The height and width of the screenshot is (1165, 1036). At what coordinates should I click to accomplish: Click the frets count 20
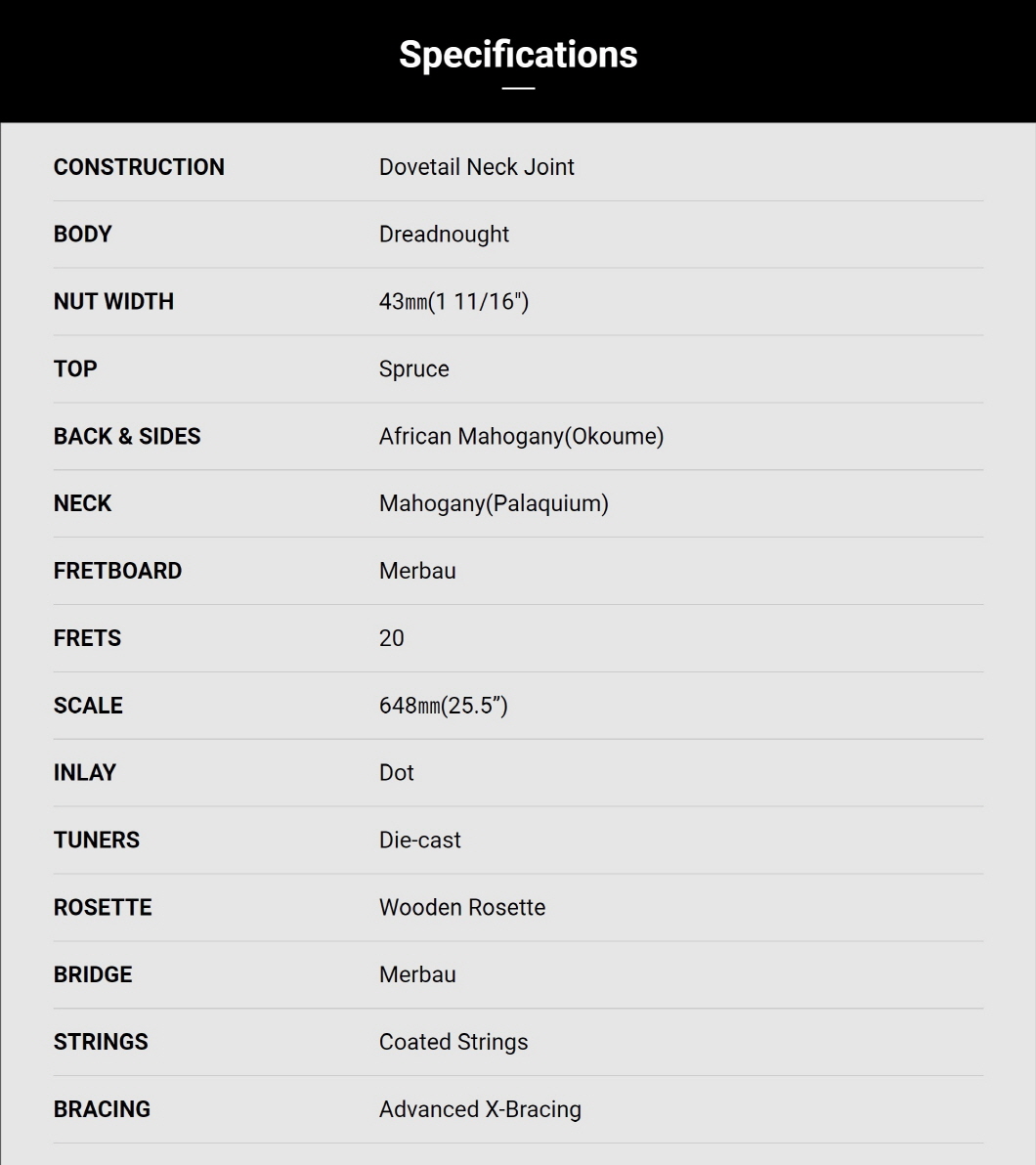click(392, 638)
